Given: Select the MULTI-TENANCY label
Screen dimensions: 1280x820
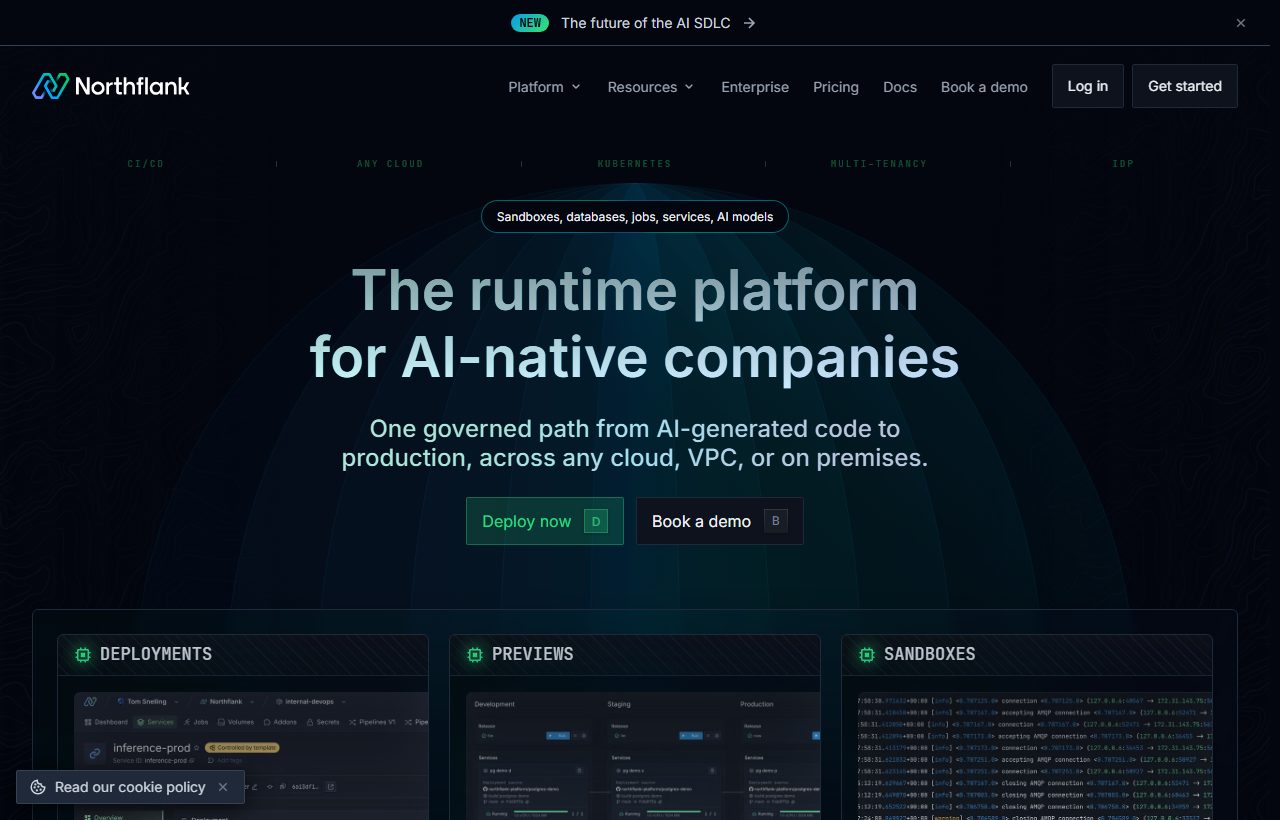Looking at the screenshot, I should point(879,163).
